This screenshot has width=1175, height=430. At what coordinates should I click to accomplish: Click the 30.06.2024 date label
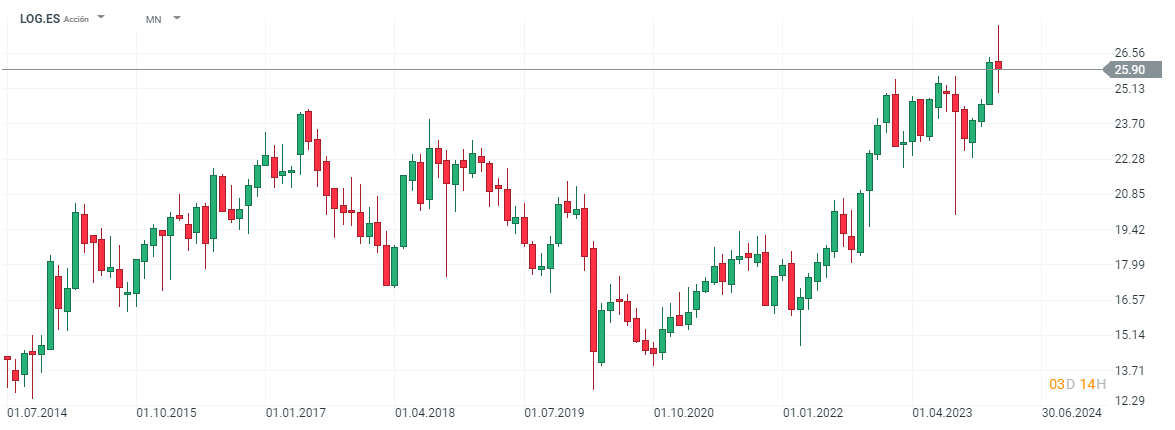[x=1071, y=411]
